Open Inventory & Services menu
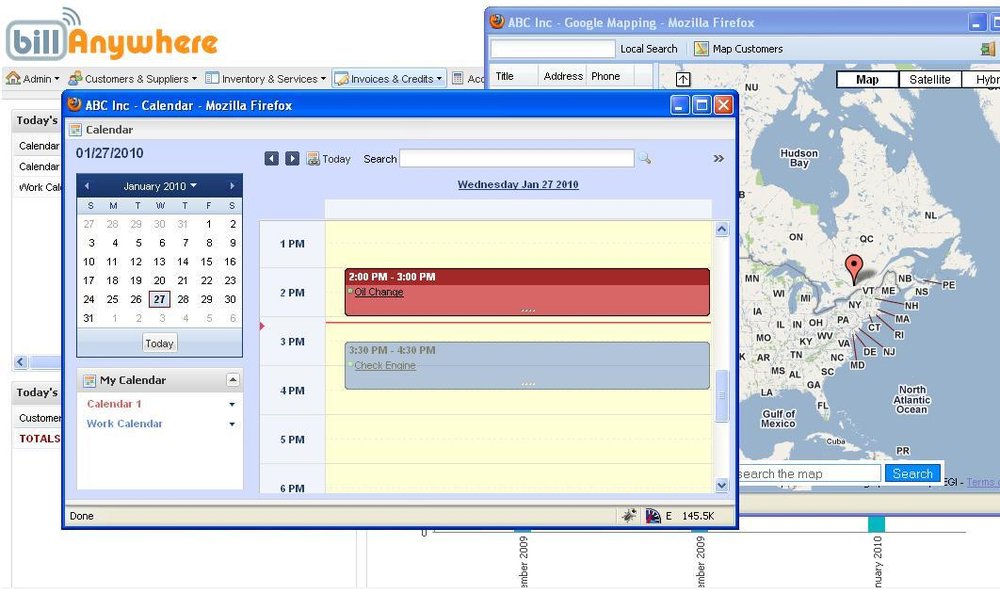 265,78
